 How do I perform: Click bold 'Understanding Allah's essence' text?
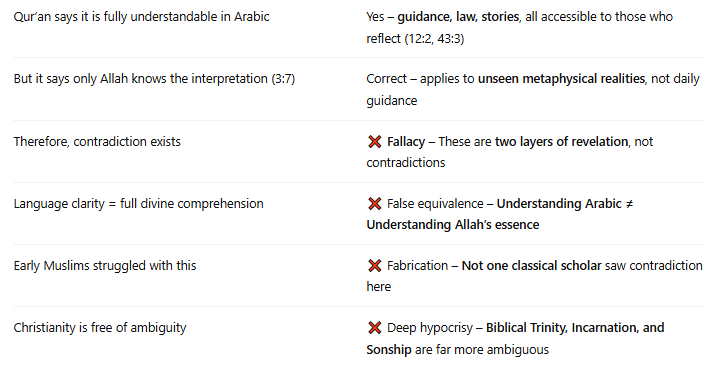453,225
